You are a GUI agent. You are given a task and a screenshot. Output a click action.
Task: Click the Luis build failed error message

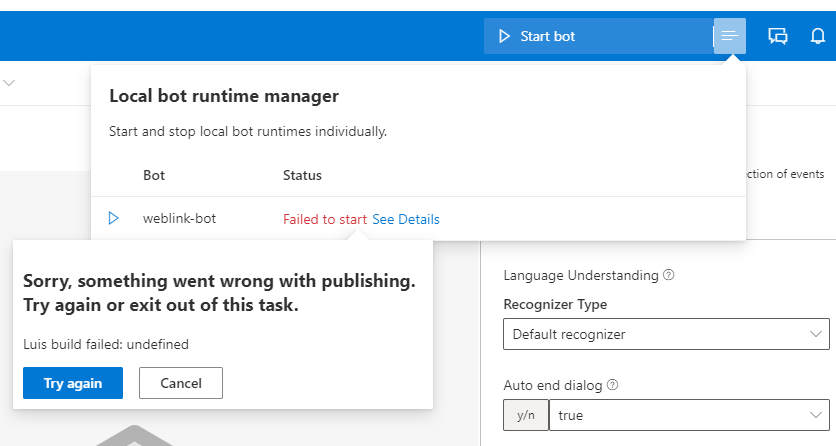pyautogui.click(x=106, y=345)
